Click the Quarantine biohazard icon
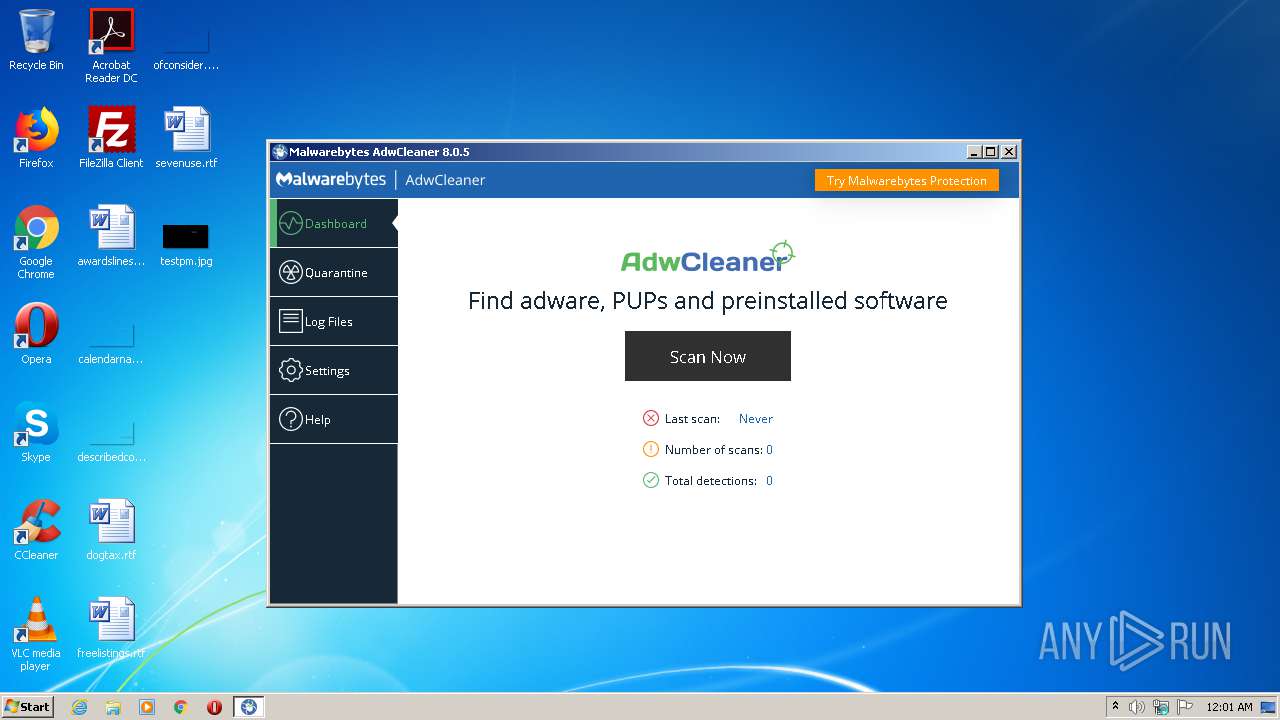The width and height of the screenshot is (1280, 720). [x=290, y=272]
